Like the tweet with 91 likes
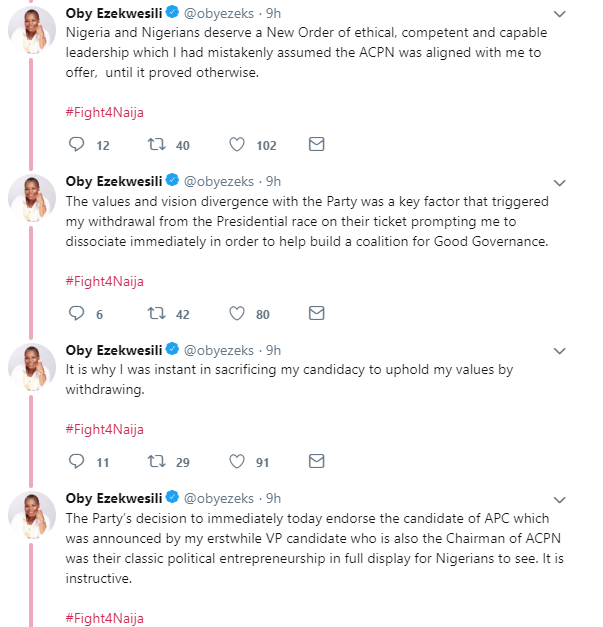603x627 pixels. (237, 462)
